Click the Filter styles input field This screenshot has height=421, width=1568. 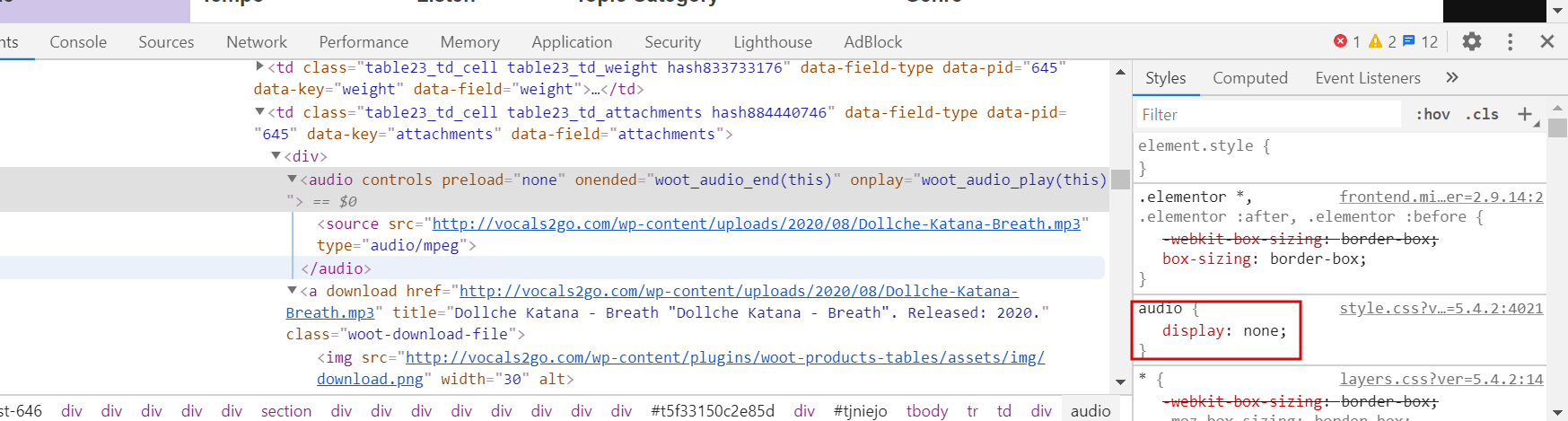(x=1267, y=114)
